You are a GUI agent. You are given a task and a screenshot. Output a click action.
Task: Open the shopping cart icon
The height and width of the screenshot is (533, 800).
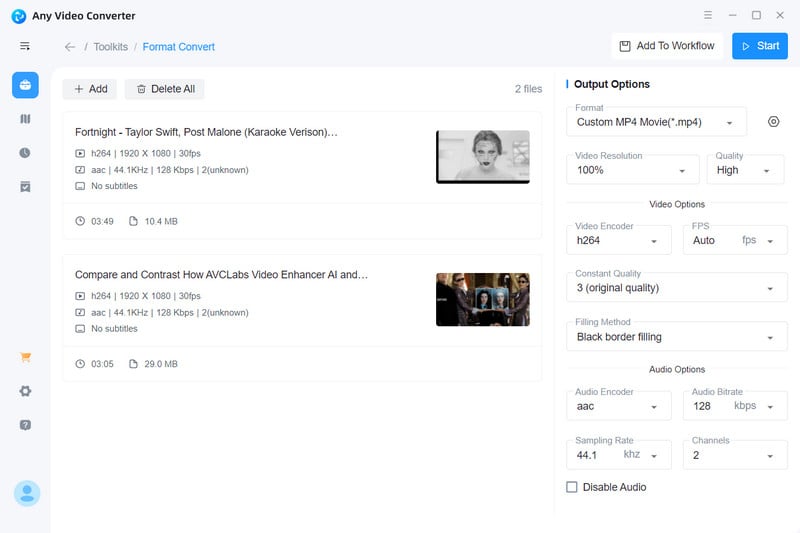[25, 357]
